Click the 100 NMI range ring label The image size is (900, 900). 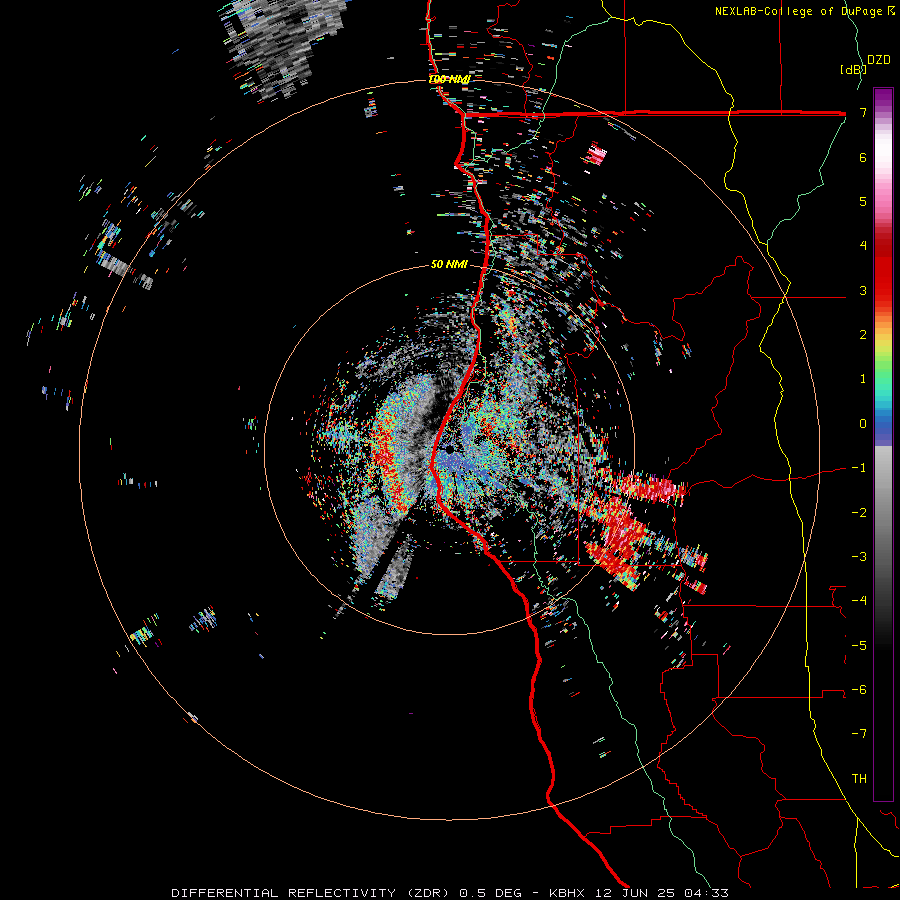point(449,79)
